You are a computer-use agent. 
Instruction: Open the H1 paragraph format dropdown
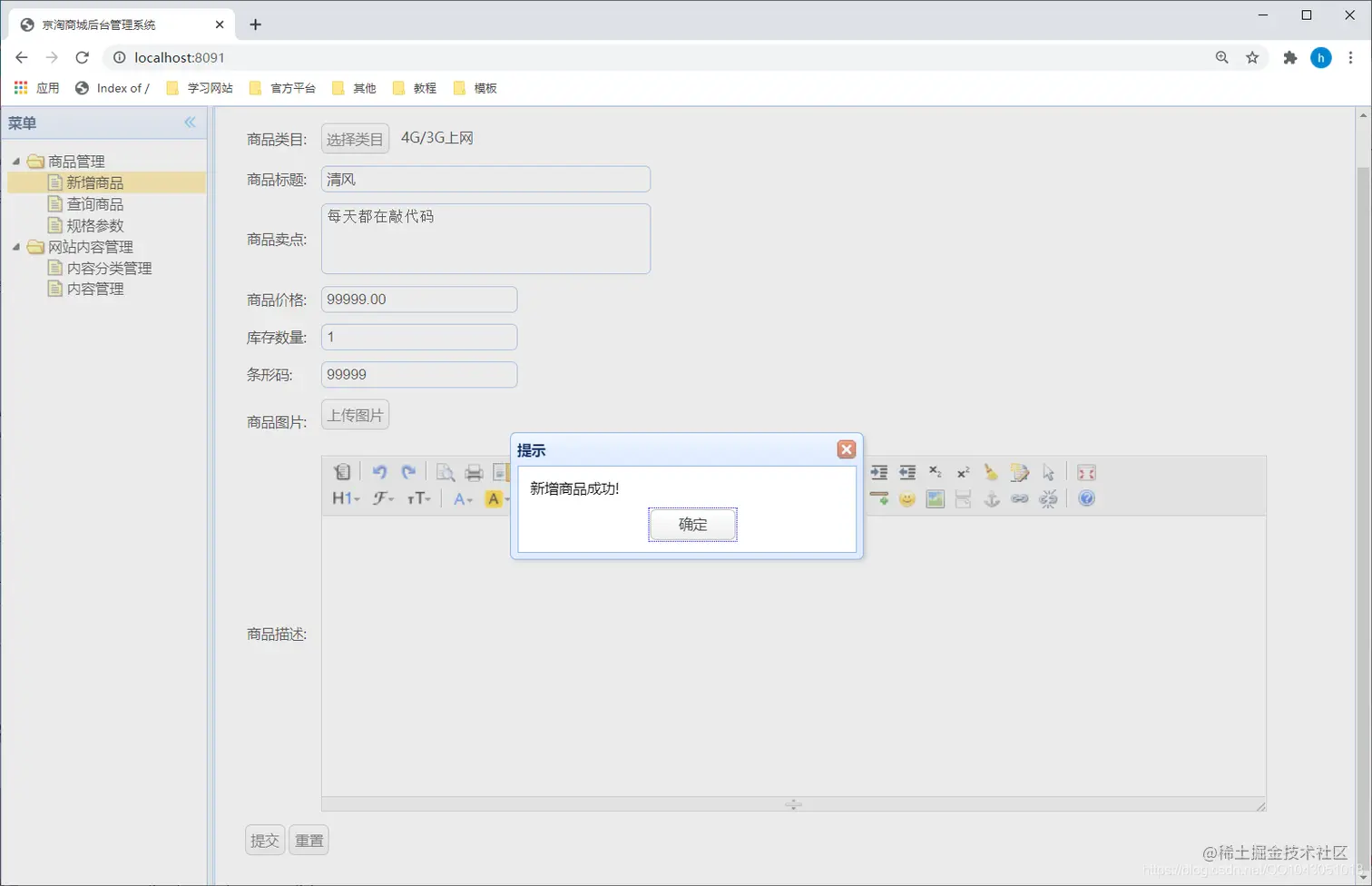coord(346,498)
